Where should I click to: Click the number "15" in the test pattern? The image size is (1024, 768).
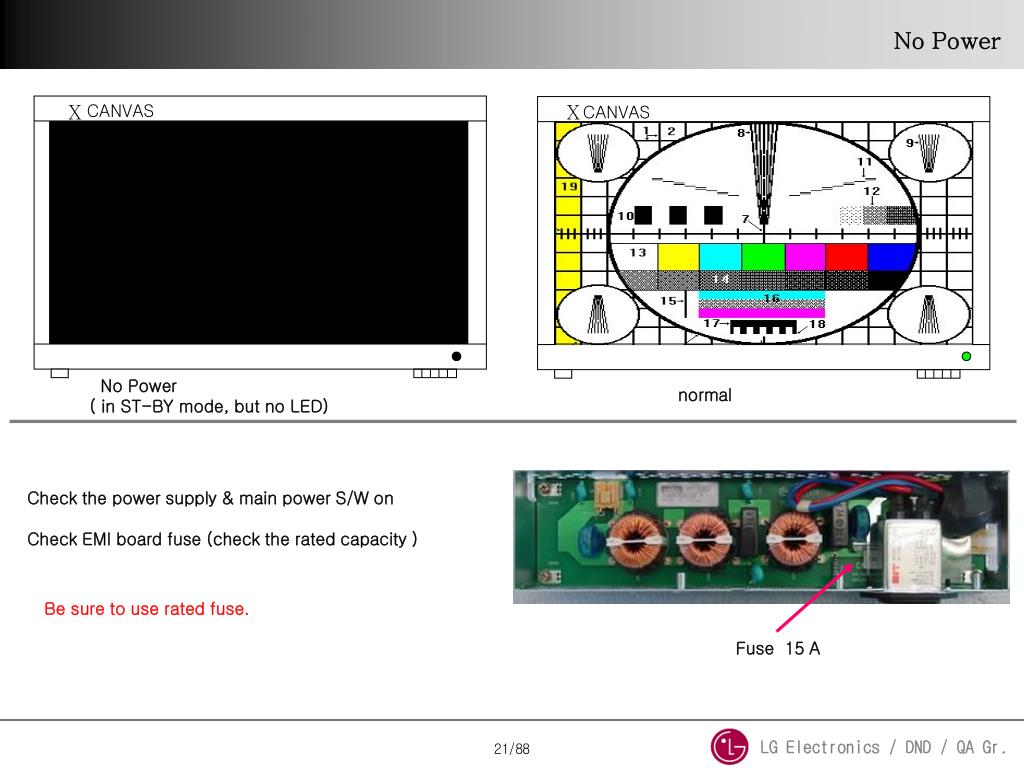tap(667, 300)
